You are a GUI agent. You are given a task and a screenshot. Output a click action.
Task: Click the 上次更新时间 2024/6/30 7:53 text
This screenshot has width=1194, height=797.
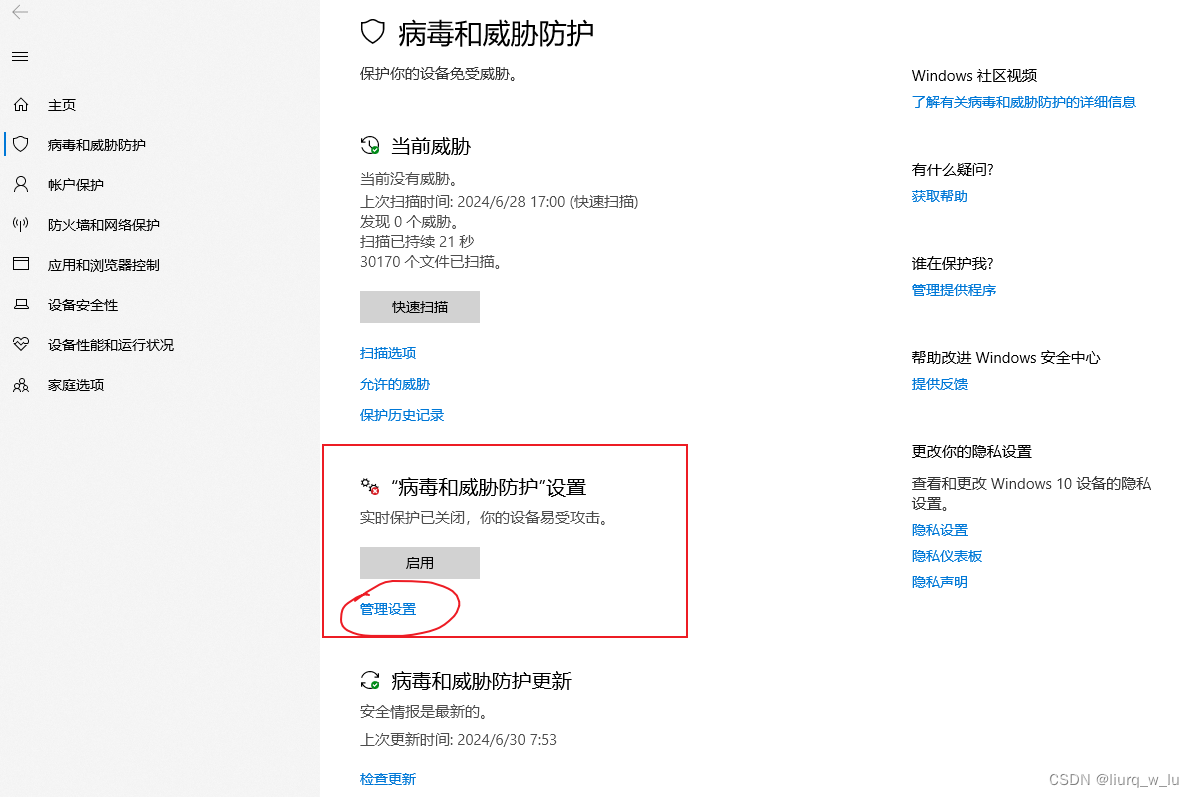click(458, 740)
